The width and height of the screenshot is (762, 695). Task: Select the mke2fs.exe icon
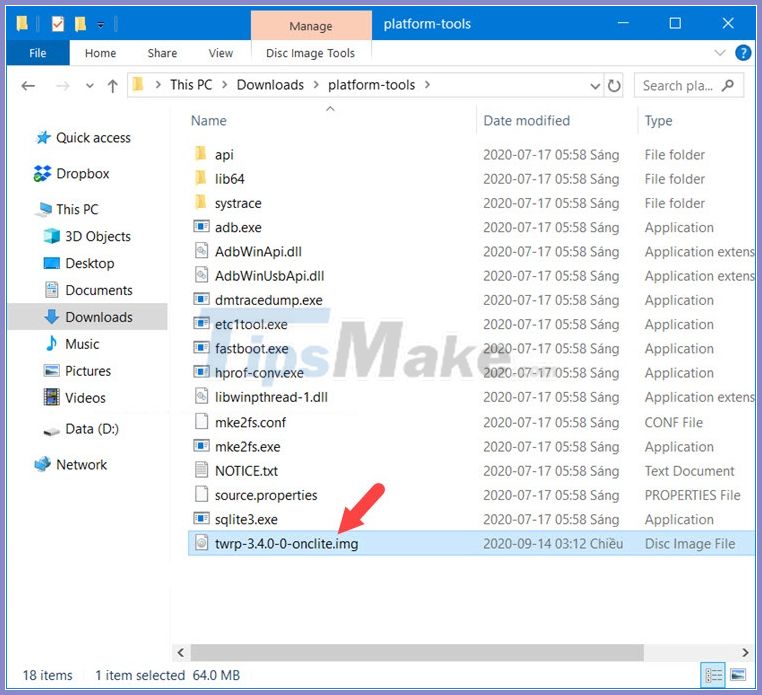(x=201, y=446)
